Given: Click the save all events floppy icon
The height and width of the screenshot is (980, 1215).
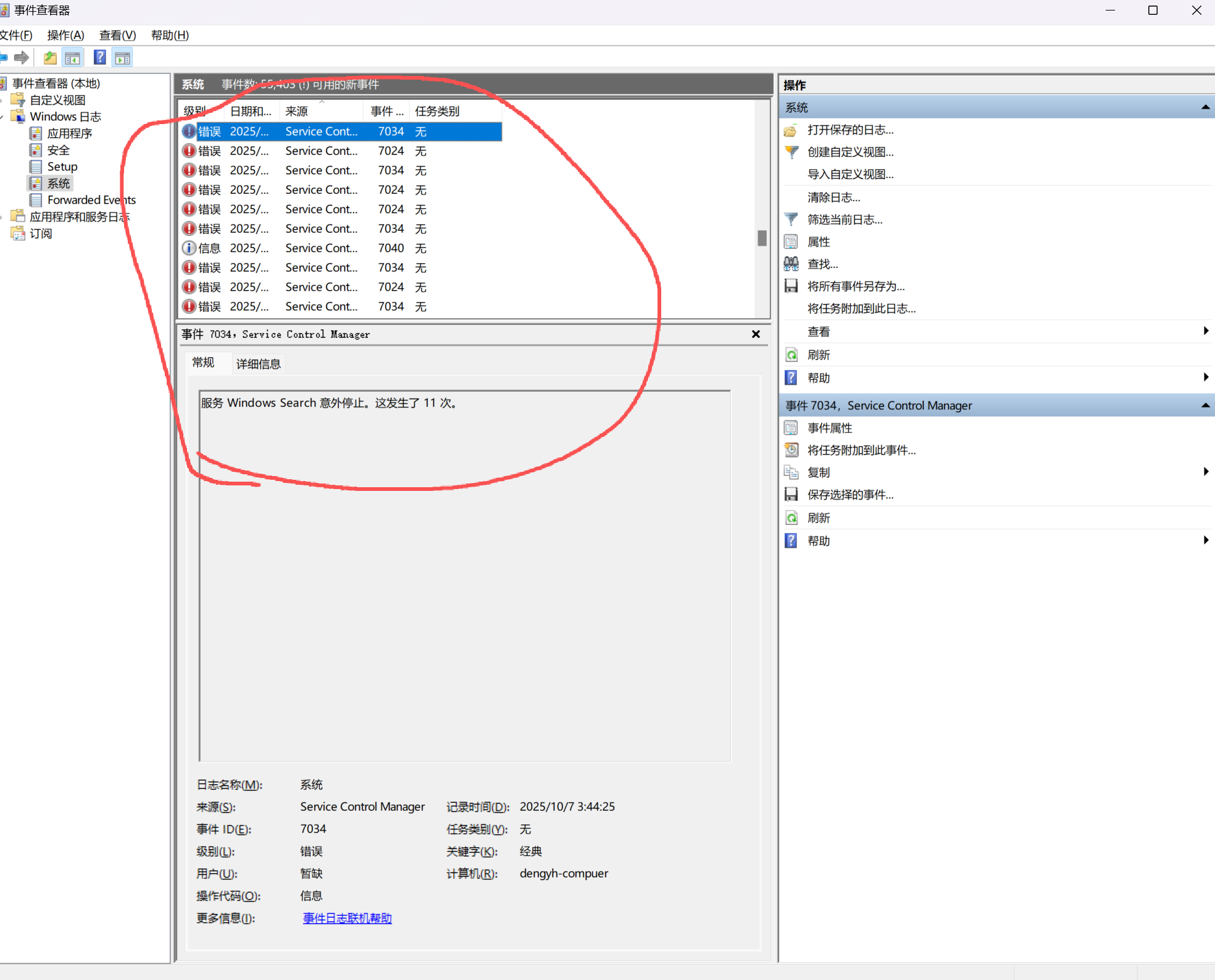Looking at the screenshot, I should click(791, 286).
